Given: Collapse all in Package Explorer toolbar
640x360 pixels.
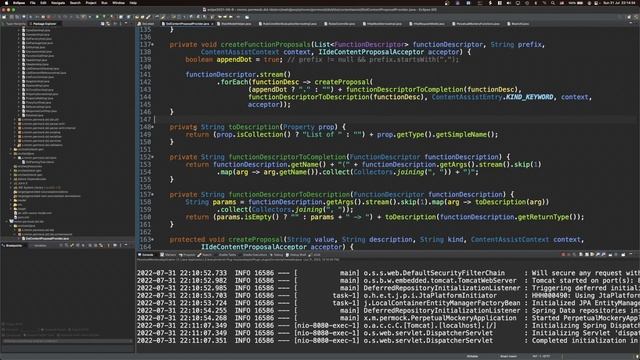Looking at the screenshot, I should (102, 24).
